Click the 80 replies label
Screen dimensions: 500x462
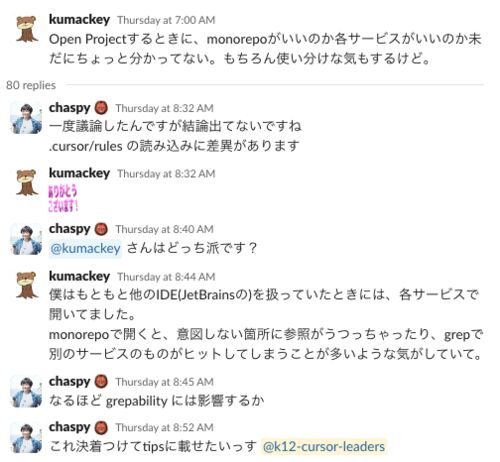pyautogui.click(x=31, y=85)
